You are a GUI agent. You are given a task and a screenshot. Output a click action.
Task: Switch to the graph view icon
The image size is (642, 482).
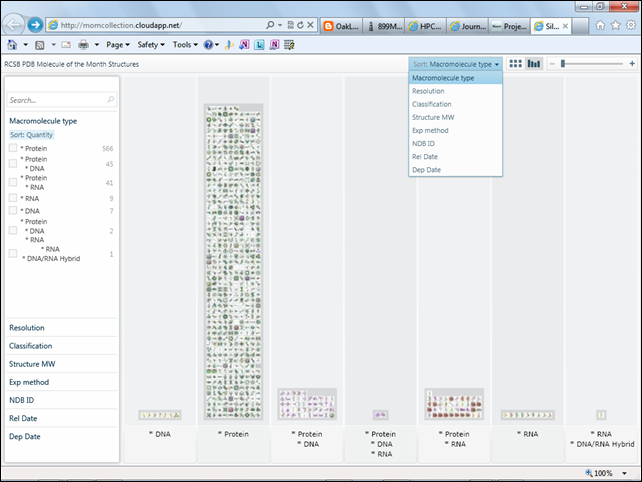coord(534,64)
